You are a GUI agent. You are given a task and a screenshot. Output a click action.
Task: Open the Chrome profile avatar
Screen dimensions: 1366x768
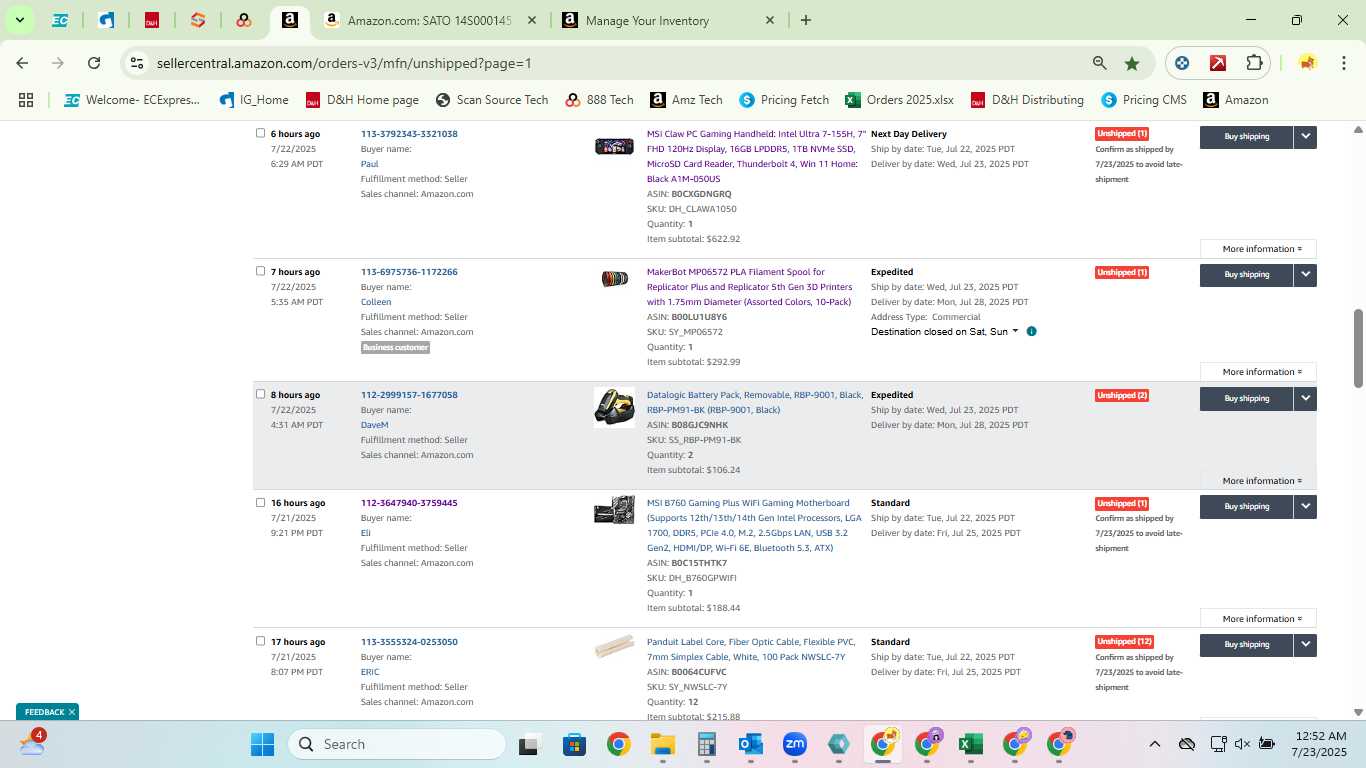point(1307,63)
